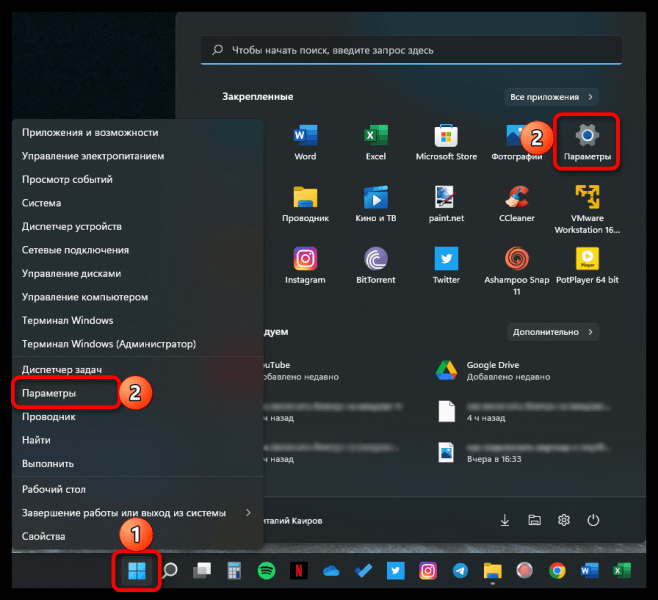
Task: Expand Завершение работы или выход submenu
Action: pyautogui.click(x=137, y=513)
